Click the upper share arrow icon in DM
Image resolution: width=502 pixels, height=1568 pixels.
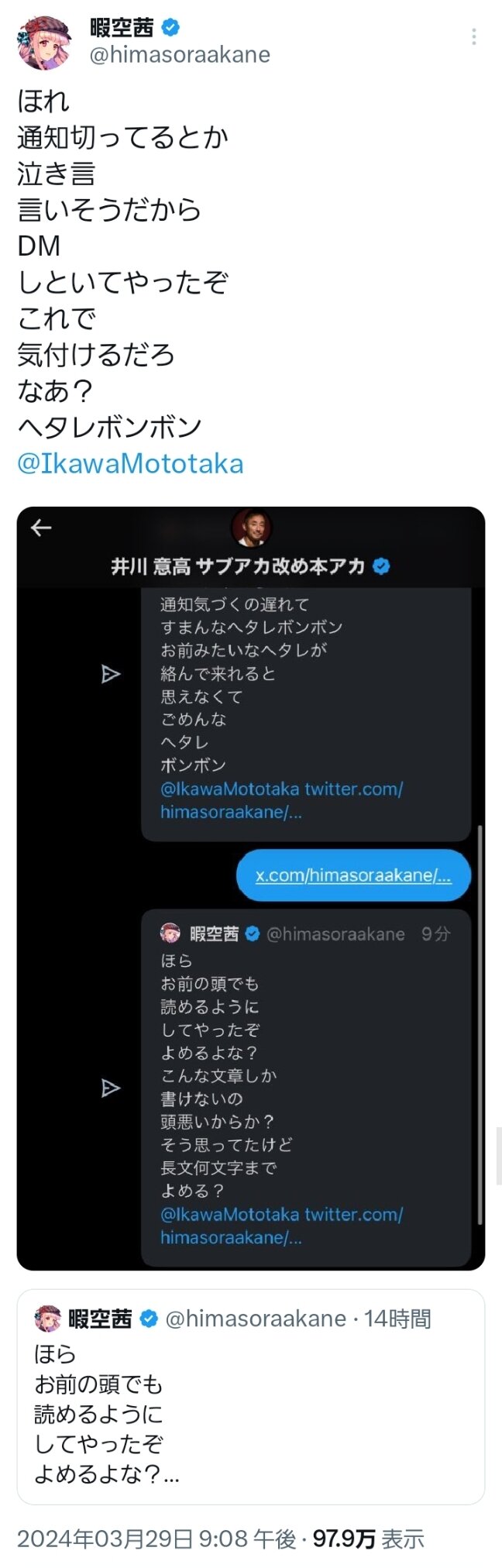[111, 674]
